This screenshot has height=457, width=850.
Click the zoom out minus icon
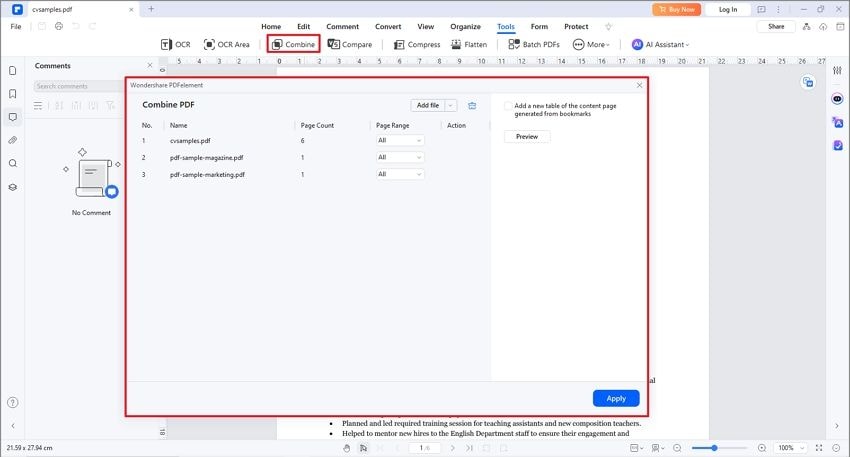677,448
